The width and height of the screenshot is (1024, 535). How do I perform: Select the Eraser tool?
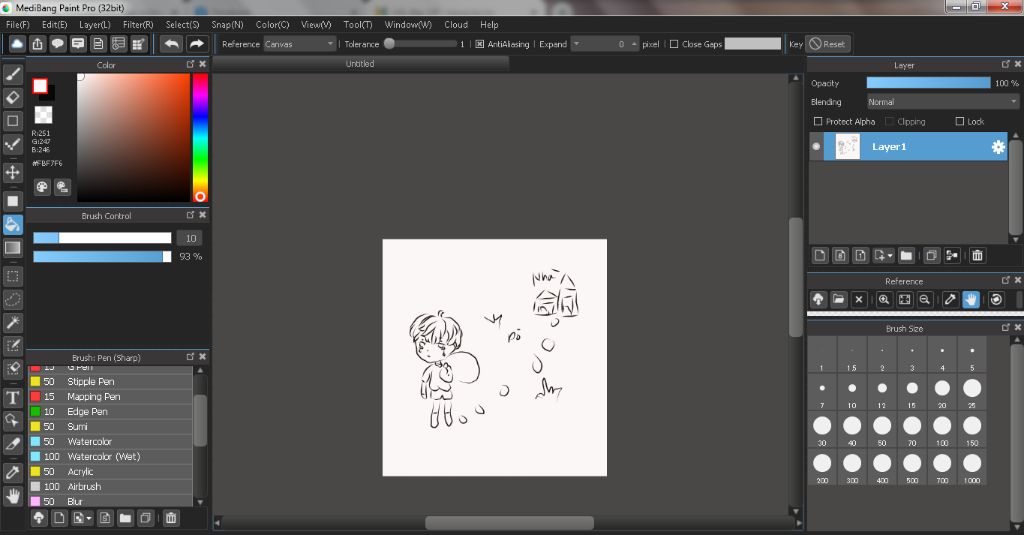tap(12, 97)
